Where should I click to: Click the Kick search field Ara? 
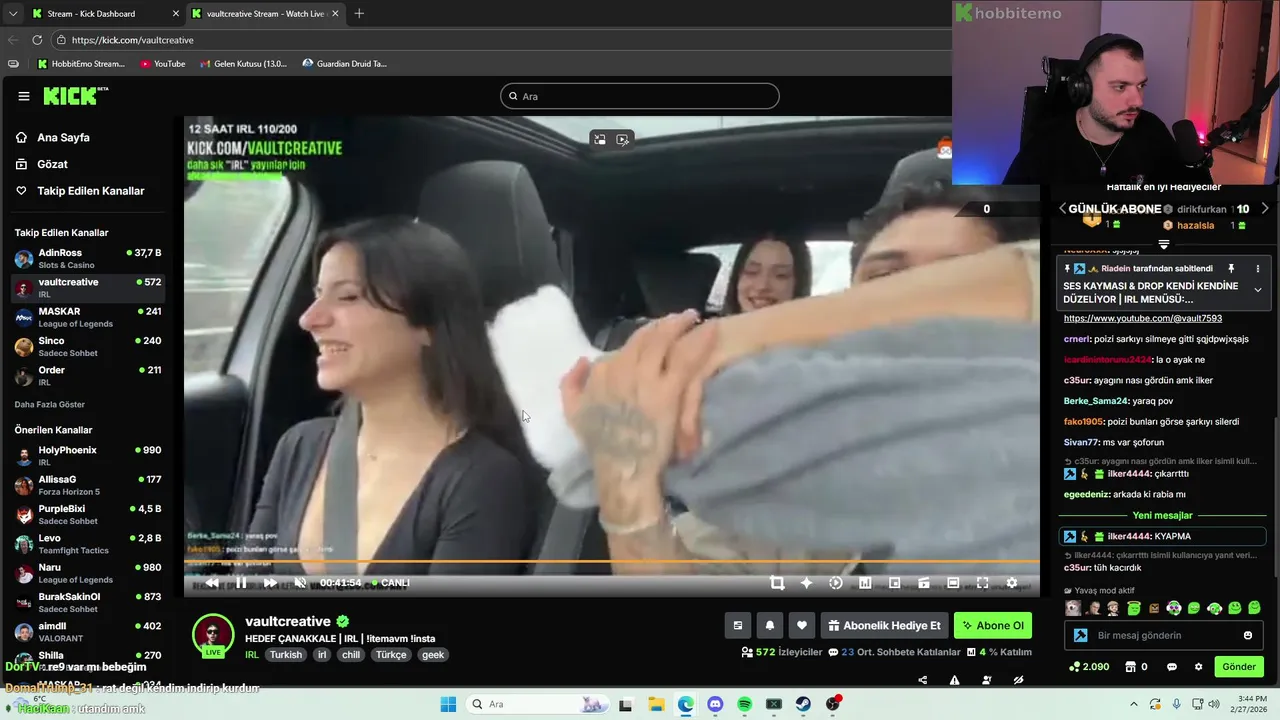coord(640,96)
